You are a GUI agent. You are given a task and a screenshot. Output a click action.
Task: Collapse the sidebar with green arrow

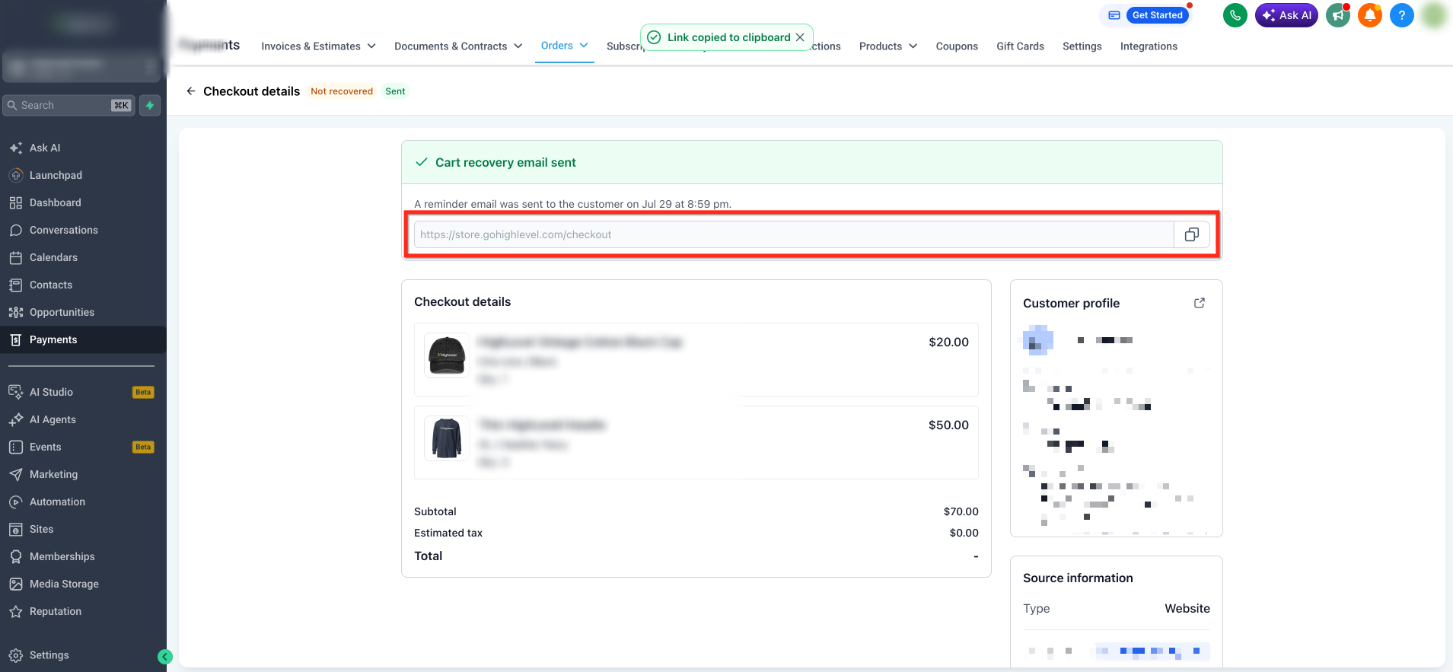tap(165, 657)
